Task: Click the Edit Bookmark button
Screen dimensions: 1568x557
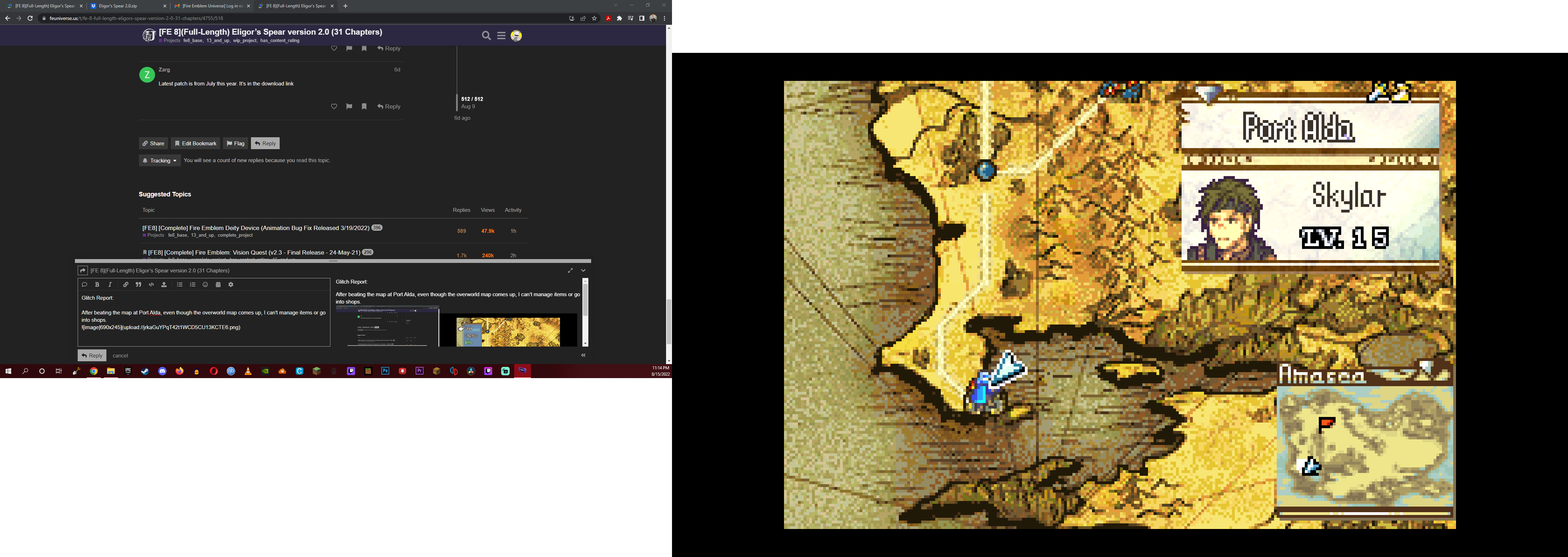Action: (x=195, y=144)
